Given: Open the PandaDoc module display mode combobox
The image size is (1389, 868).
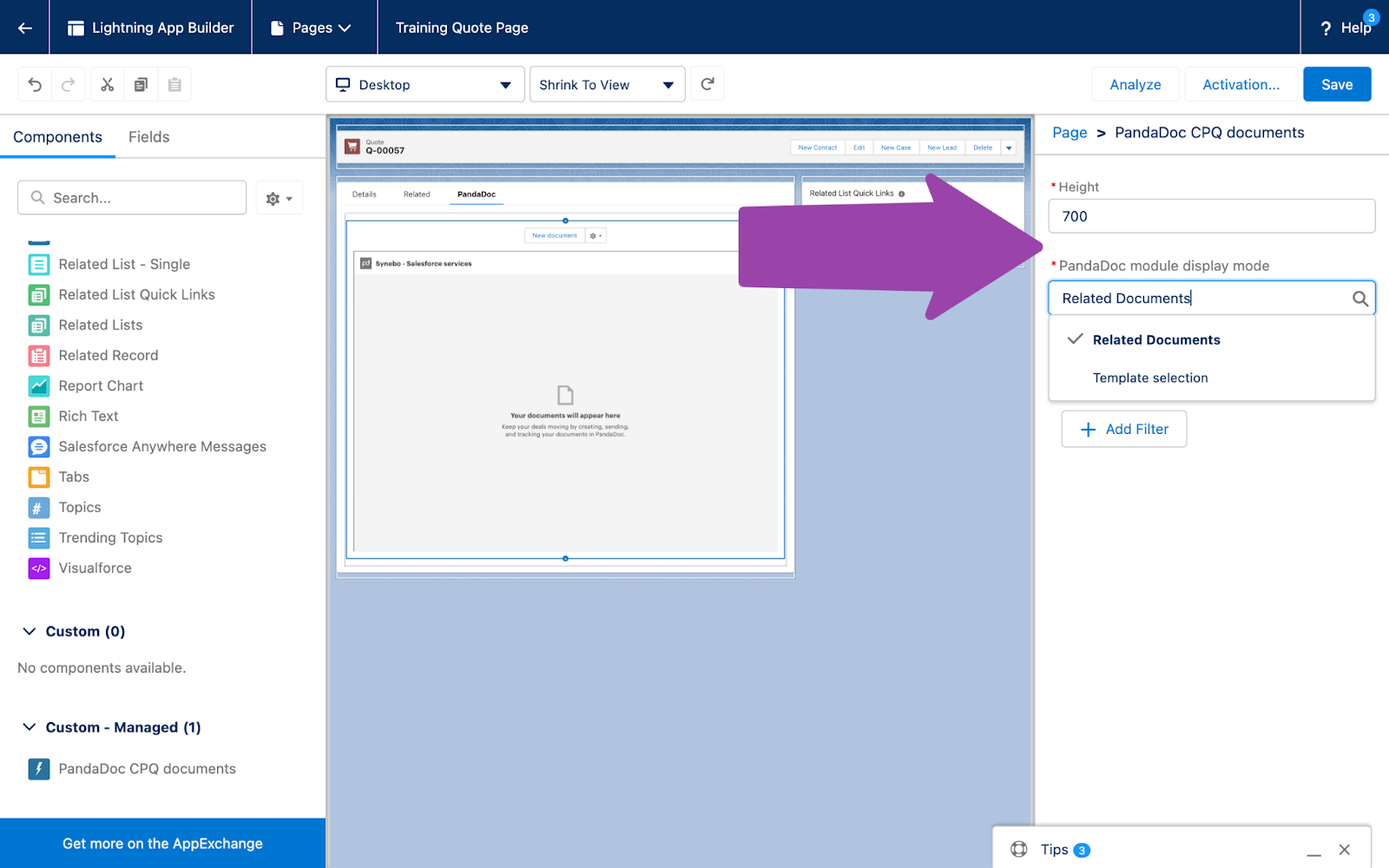Looking at the screenshot, I should coord(1212,298).
